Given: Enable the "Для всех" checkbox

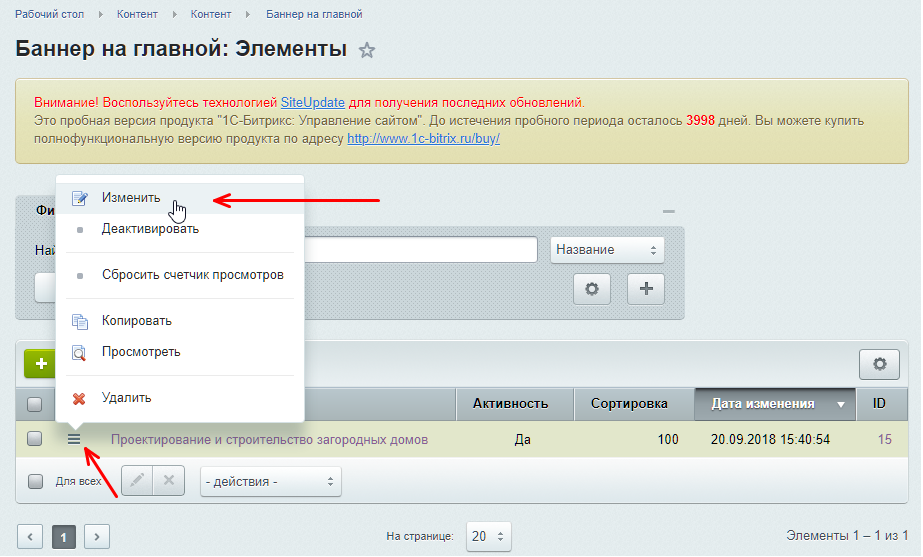Looking at the screenshot, I should click(35, 482).
